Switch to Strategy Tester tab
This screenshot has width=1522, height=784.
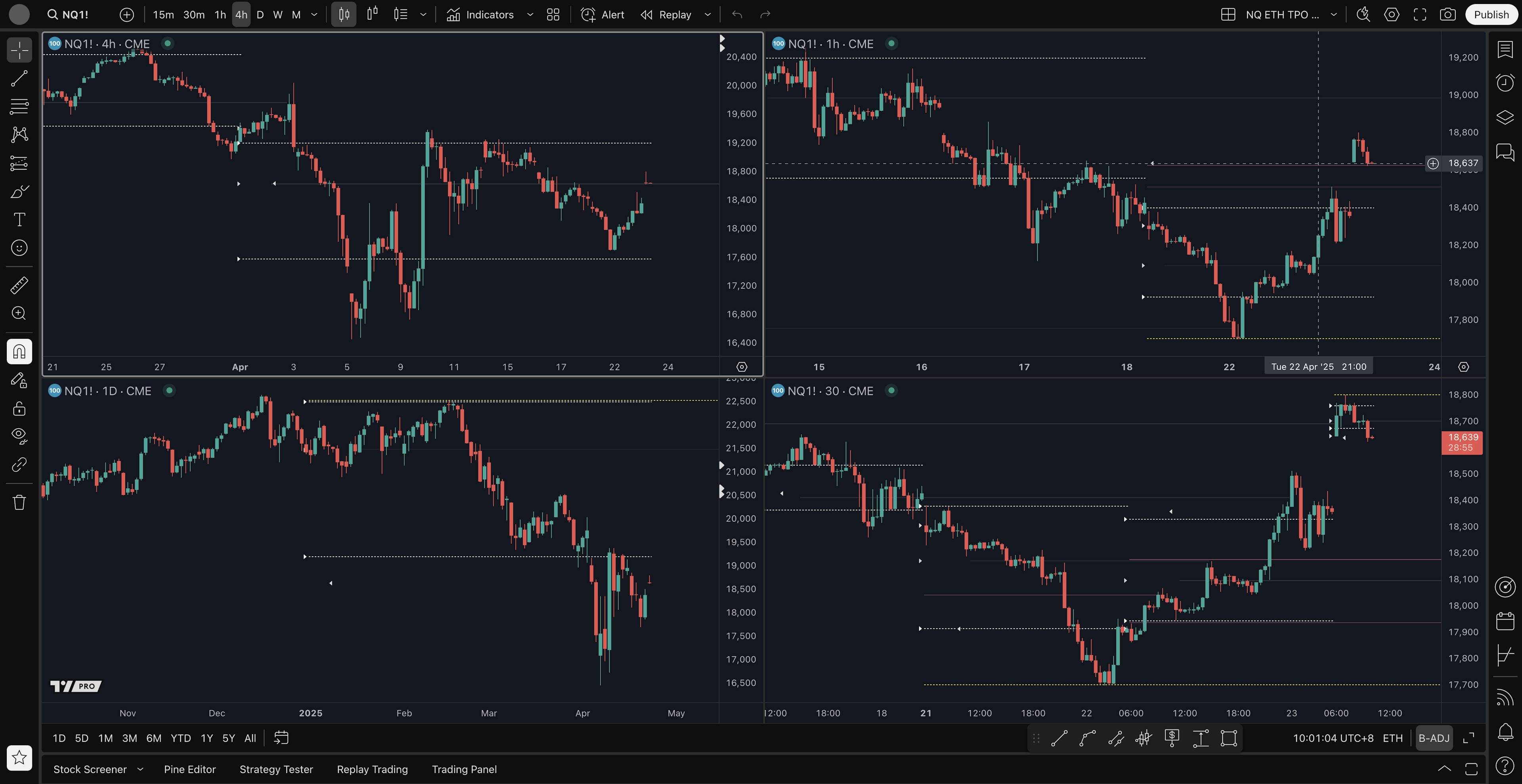click(276, 769)
